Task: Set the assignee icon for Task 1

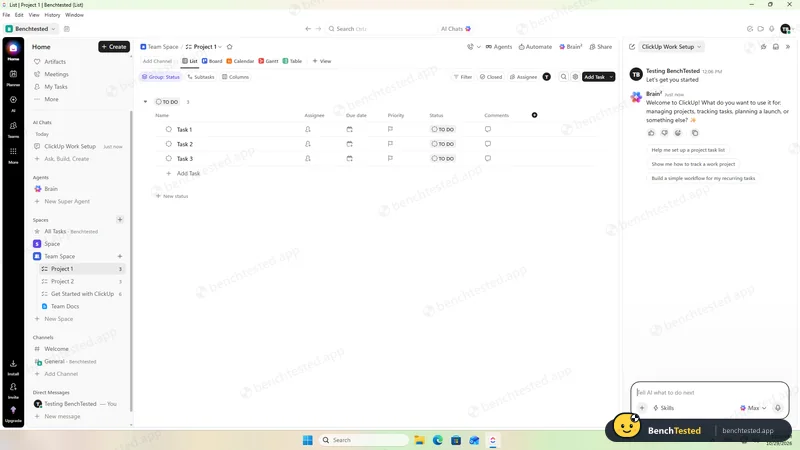Action: coord(308,129)
